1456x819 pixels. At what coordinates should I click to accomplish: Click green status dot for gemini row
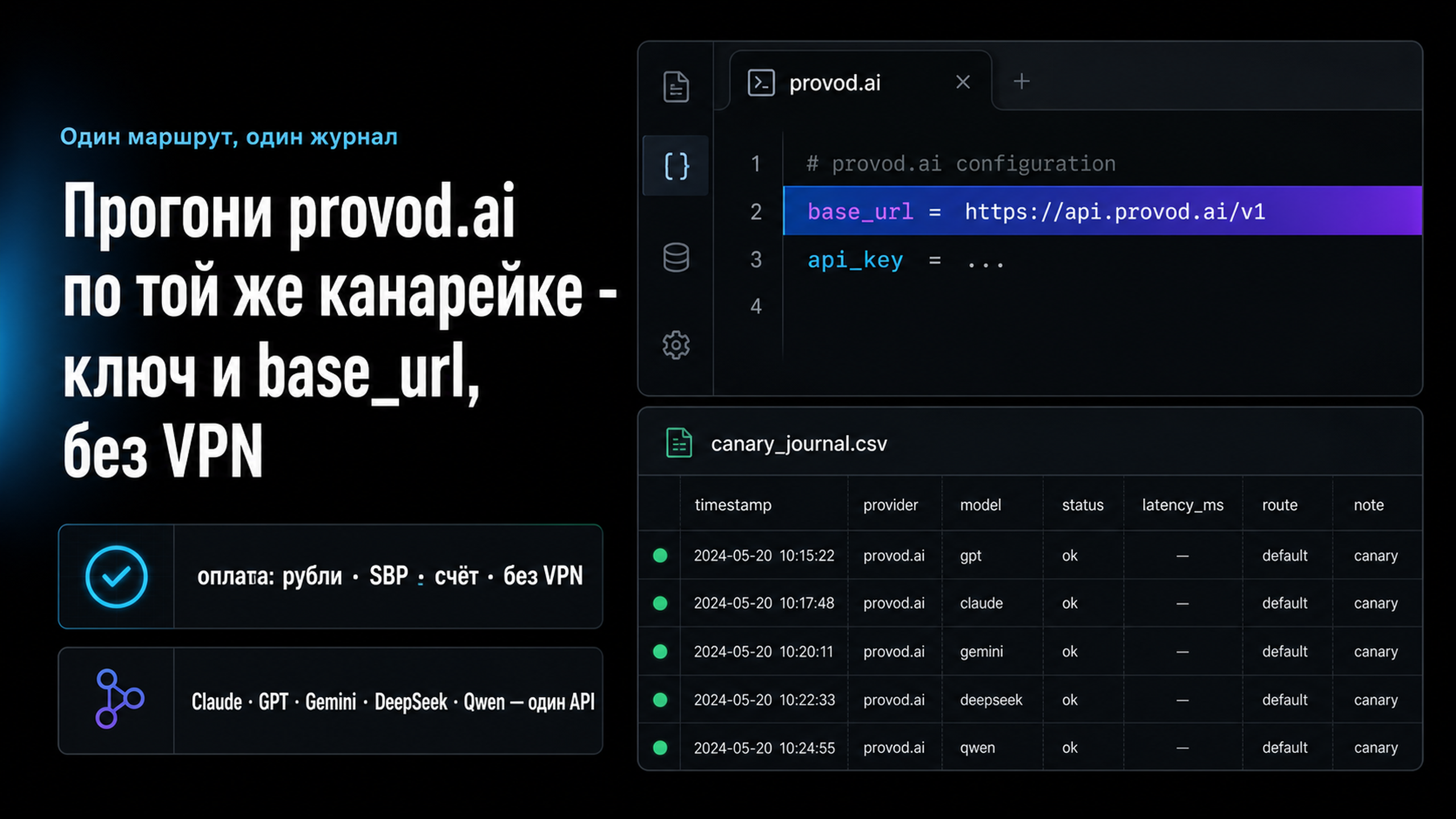660,651
